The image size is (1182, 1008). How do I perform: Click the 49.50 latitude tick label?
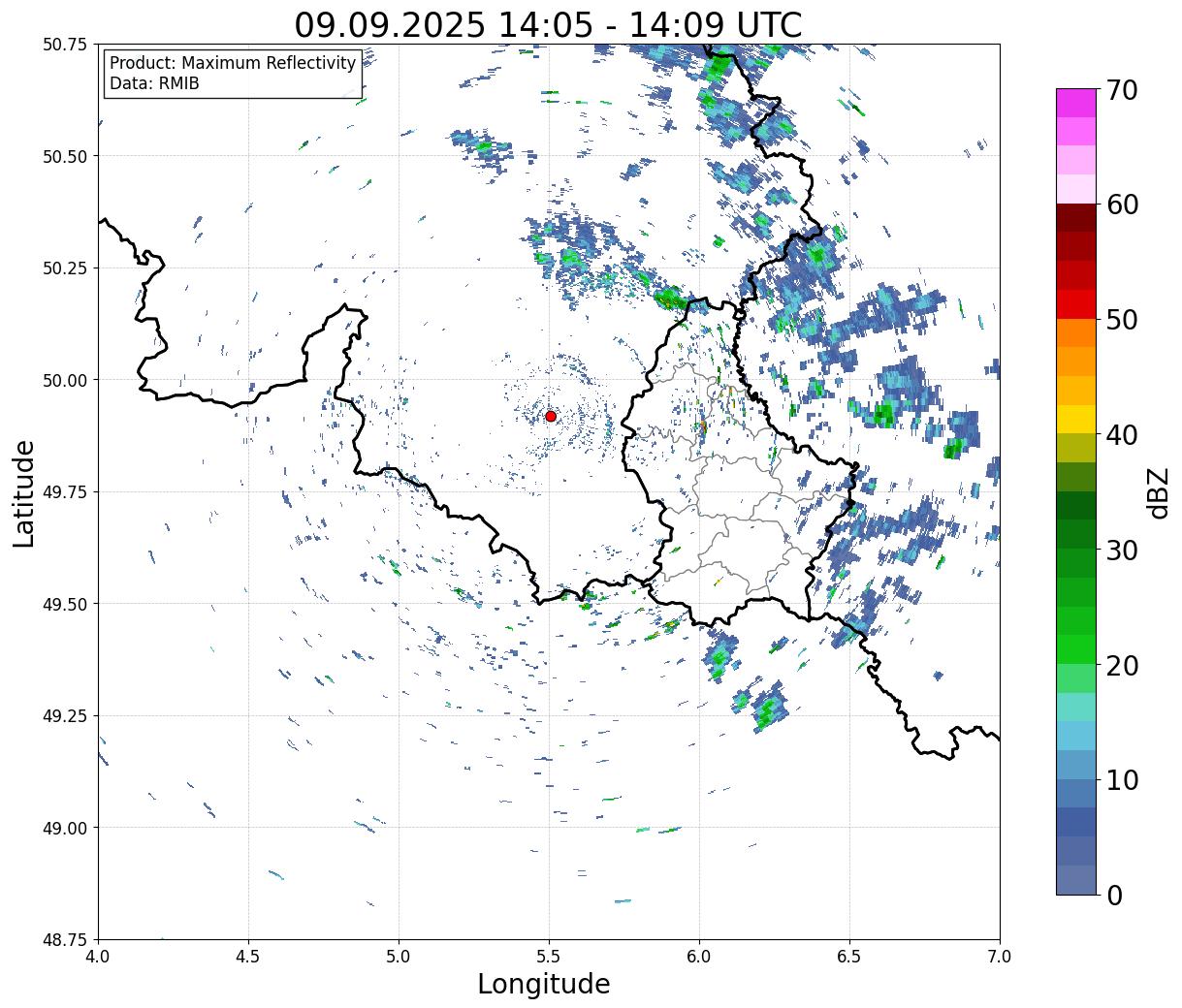65,604
